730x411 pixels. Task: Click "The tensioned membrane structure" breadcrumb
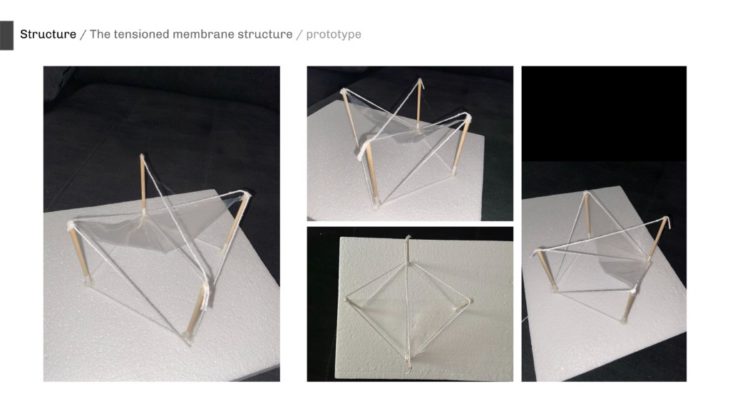(191, 34)
